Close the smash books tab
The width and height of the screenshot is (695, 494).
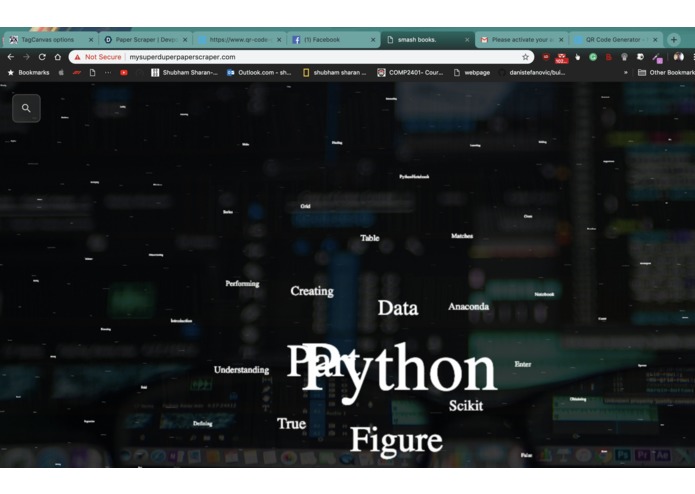click(x=467, y=39)
